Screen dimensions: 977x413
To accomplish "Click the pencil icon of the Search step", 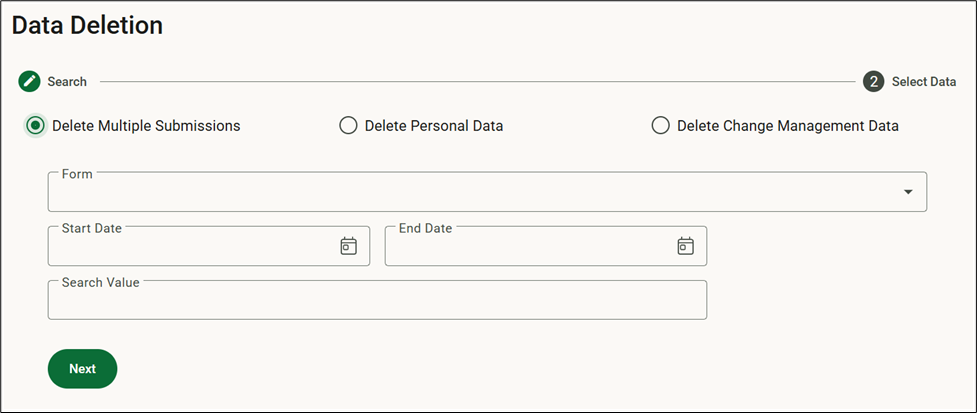I will (29, 82).
